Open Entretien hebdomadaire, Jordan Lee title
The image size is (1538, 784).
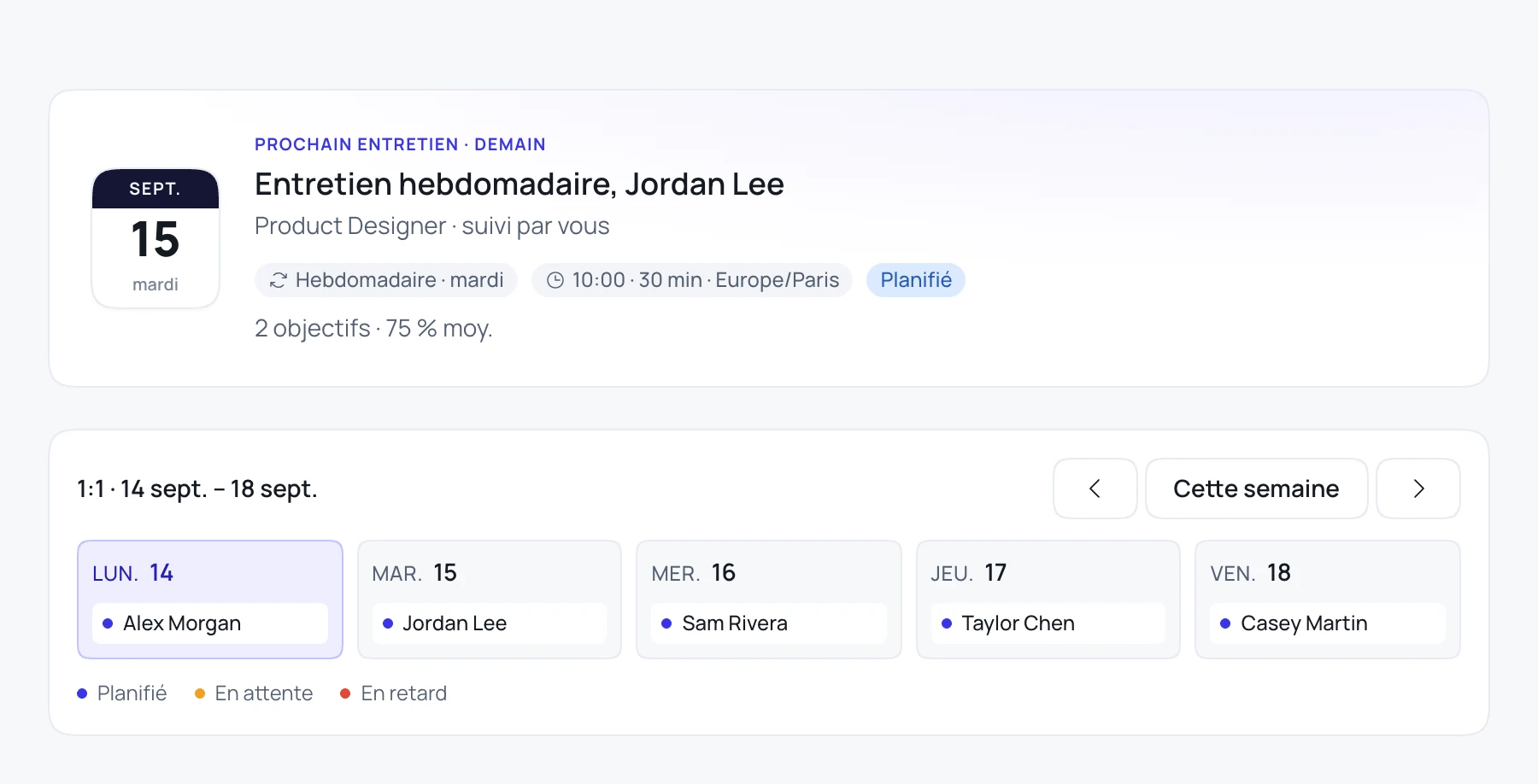(x=520, y=184)
